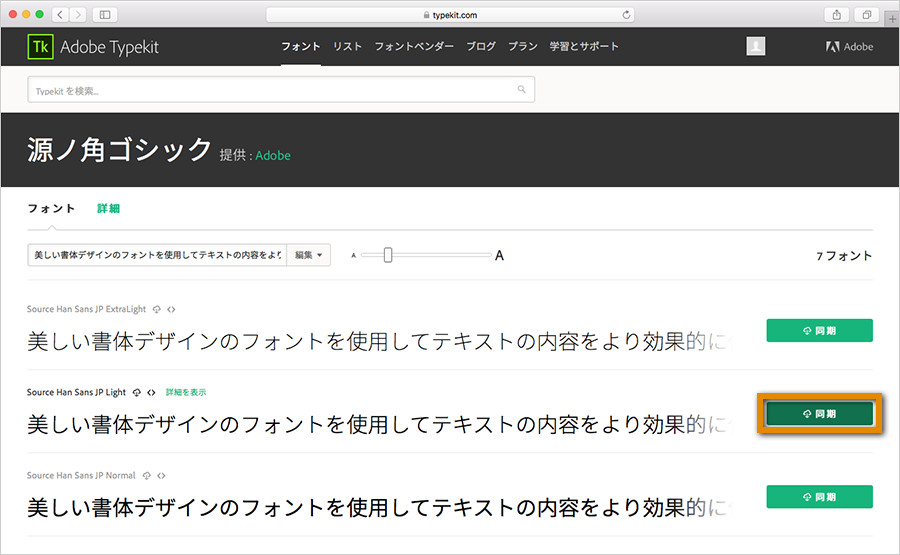This screenshot has width=900, height=555.
Task: Open the Adobe vendor link
Action: point(273,156)
